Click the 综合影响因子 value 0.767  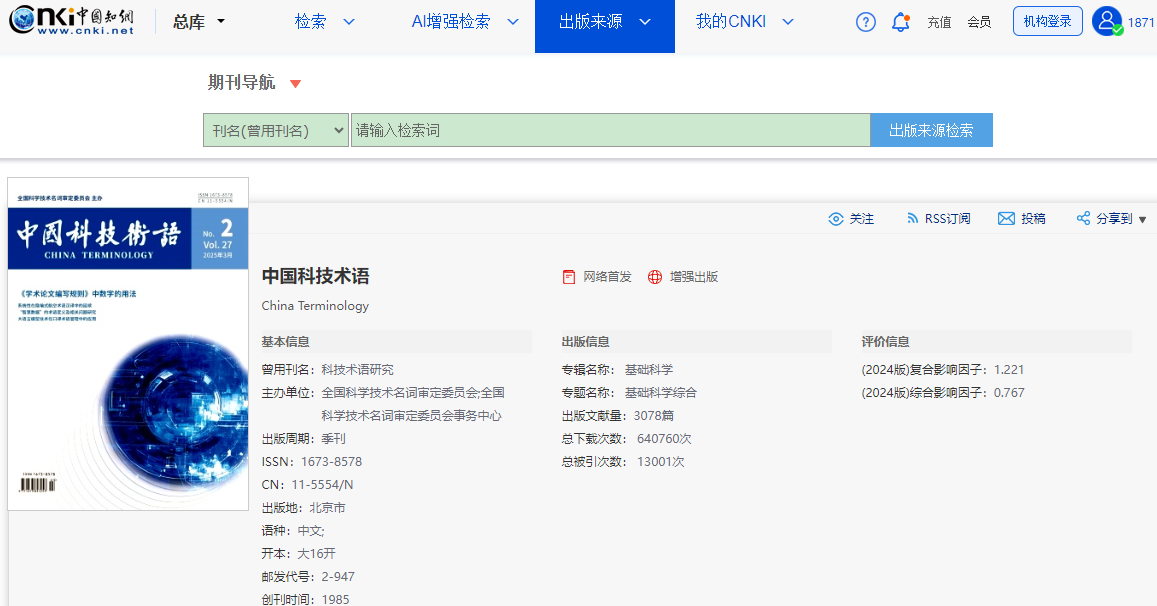click(1009, 393)
